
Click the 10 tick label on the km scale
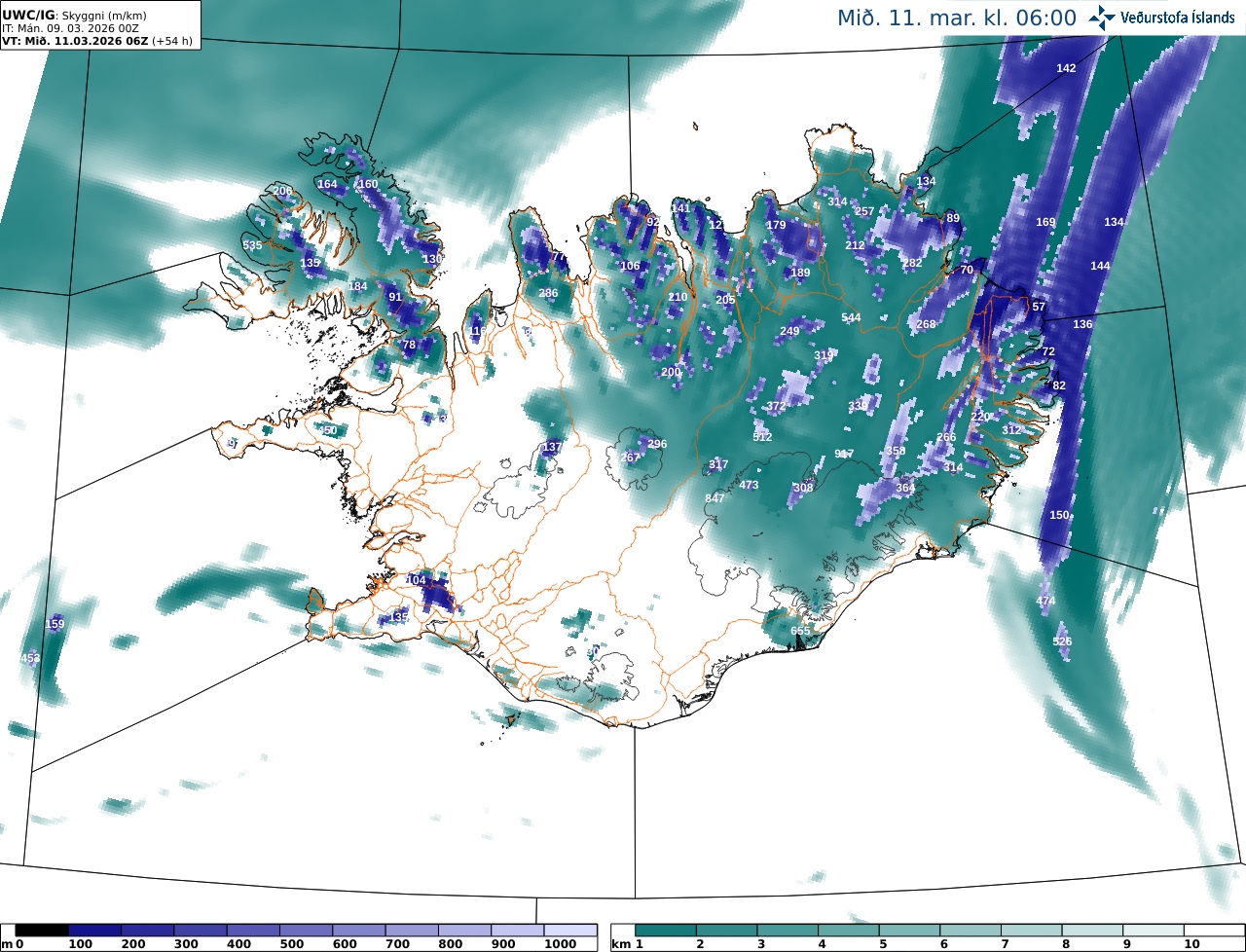(x=1191, y=944)
